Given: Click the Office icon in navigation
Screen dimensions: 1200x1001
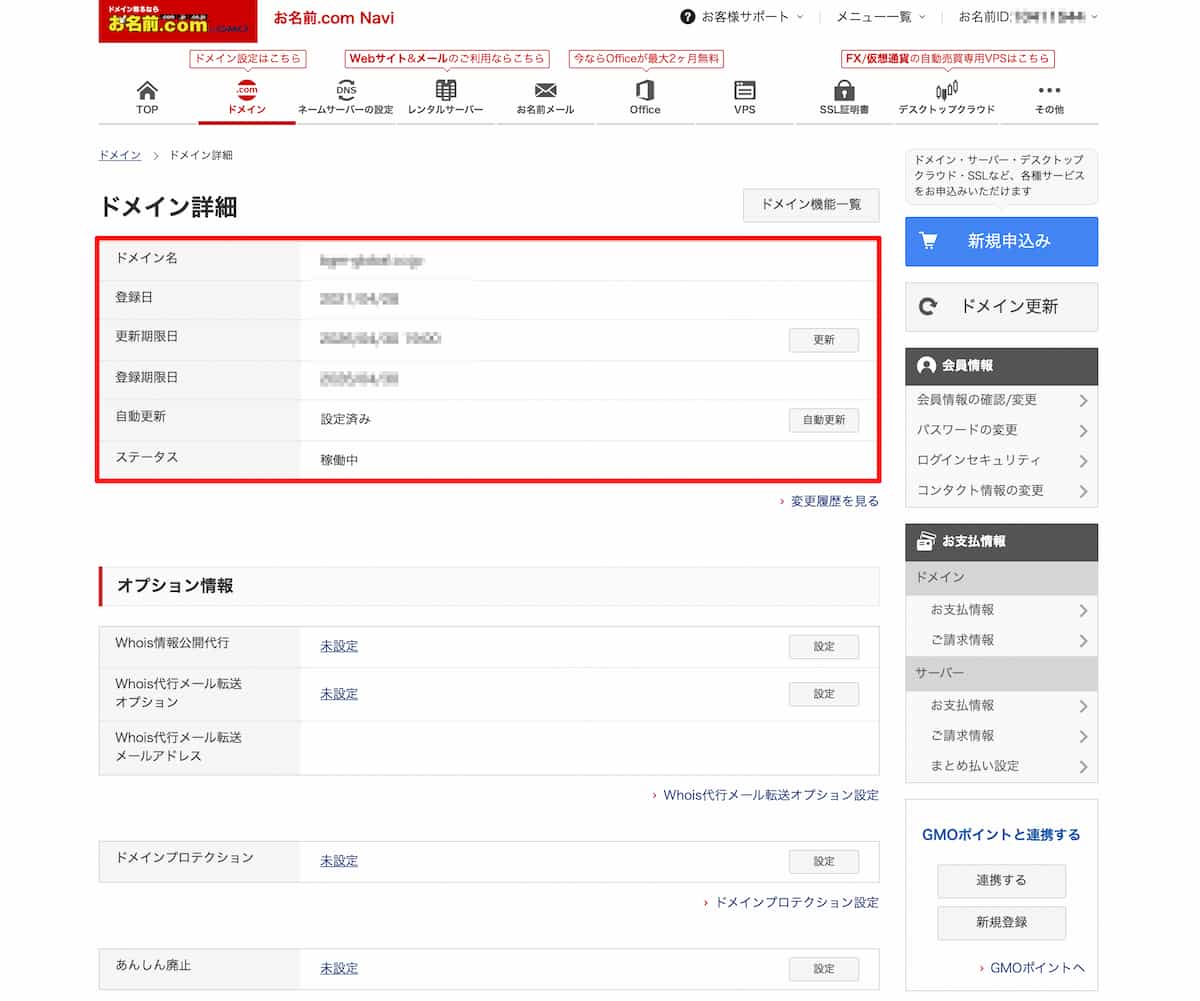Looking at the screenshot, I should [645, 91].
